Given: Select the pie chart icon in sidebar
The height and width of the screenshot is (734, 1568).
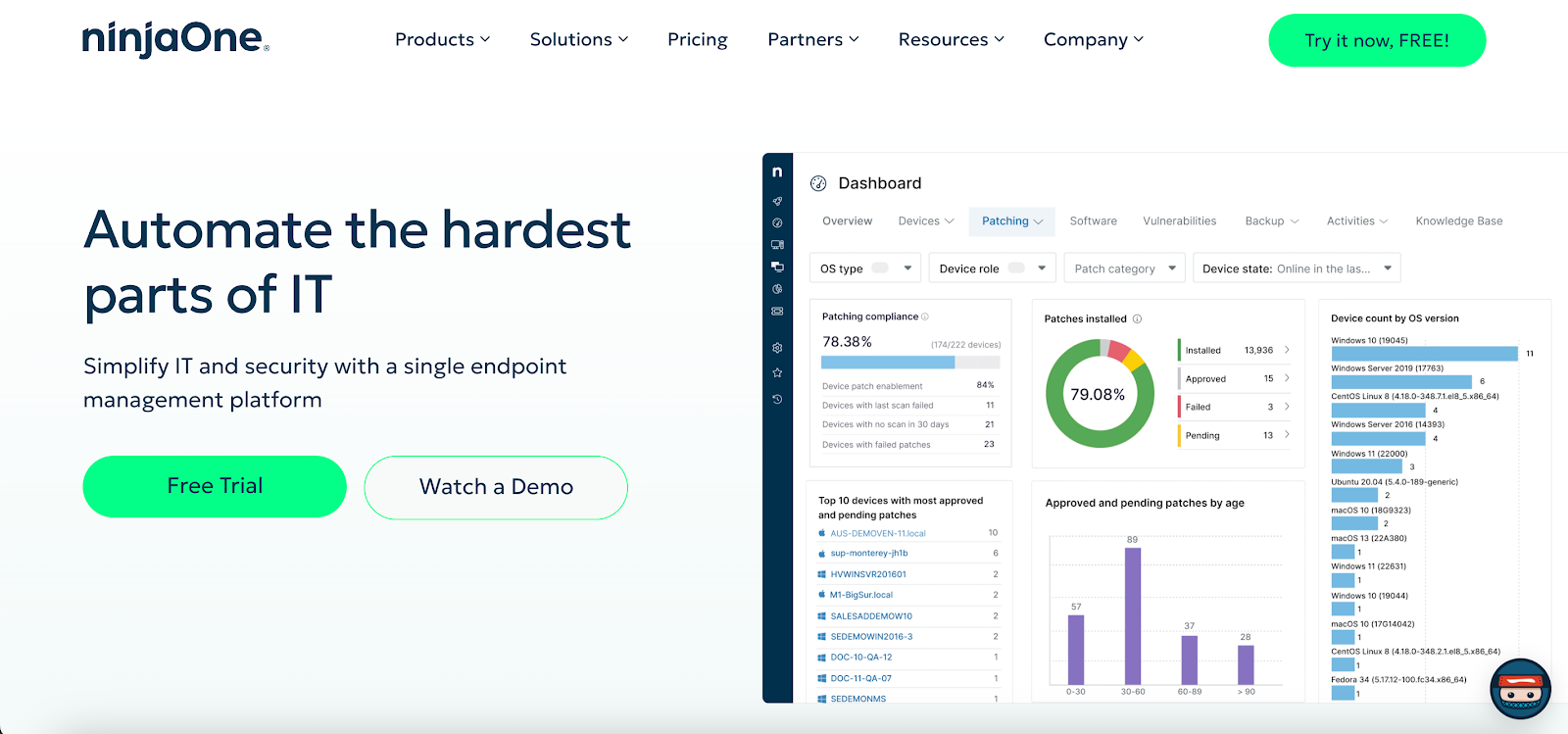Looking at the screenshot, I should 777,289.
